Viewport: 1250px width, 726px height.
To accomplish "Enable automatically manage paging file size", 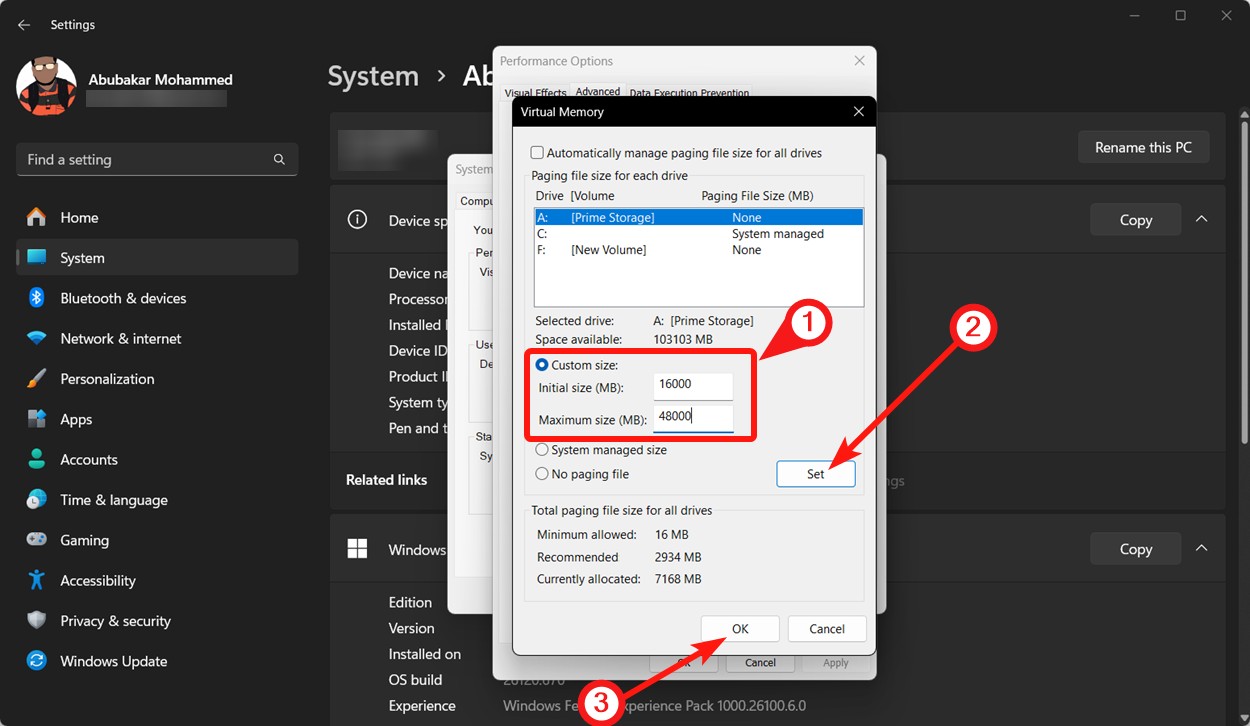I will pyautogui.click(x=537, y=152).
